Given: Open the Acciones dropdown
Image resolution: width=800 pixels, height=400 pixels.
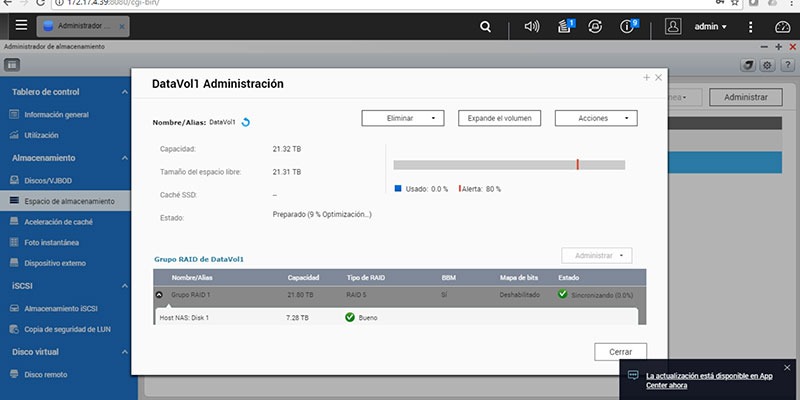Looking at the screenshot, I should 596,118.
